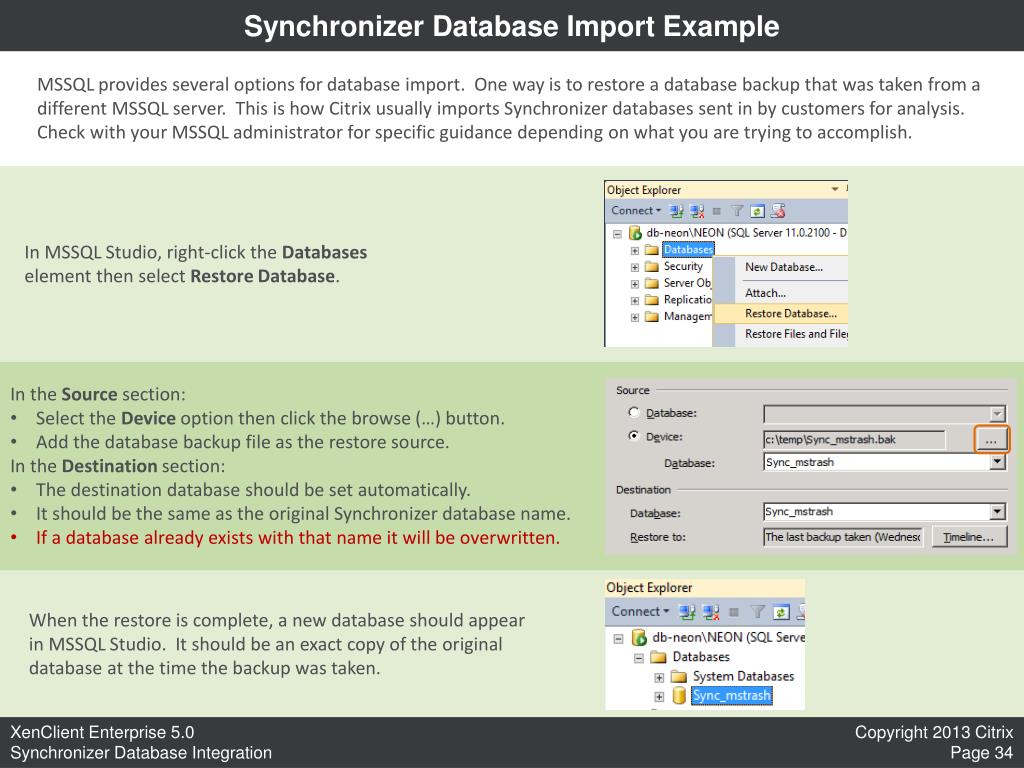1024x768 pixels.
Task: Expand the Security node
Action: coord(635,267)
